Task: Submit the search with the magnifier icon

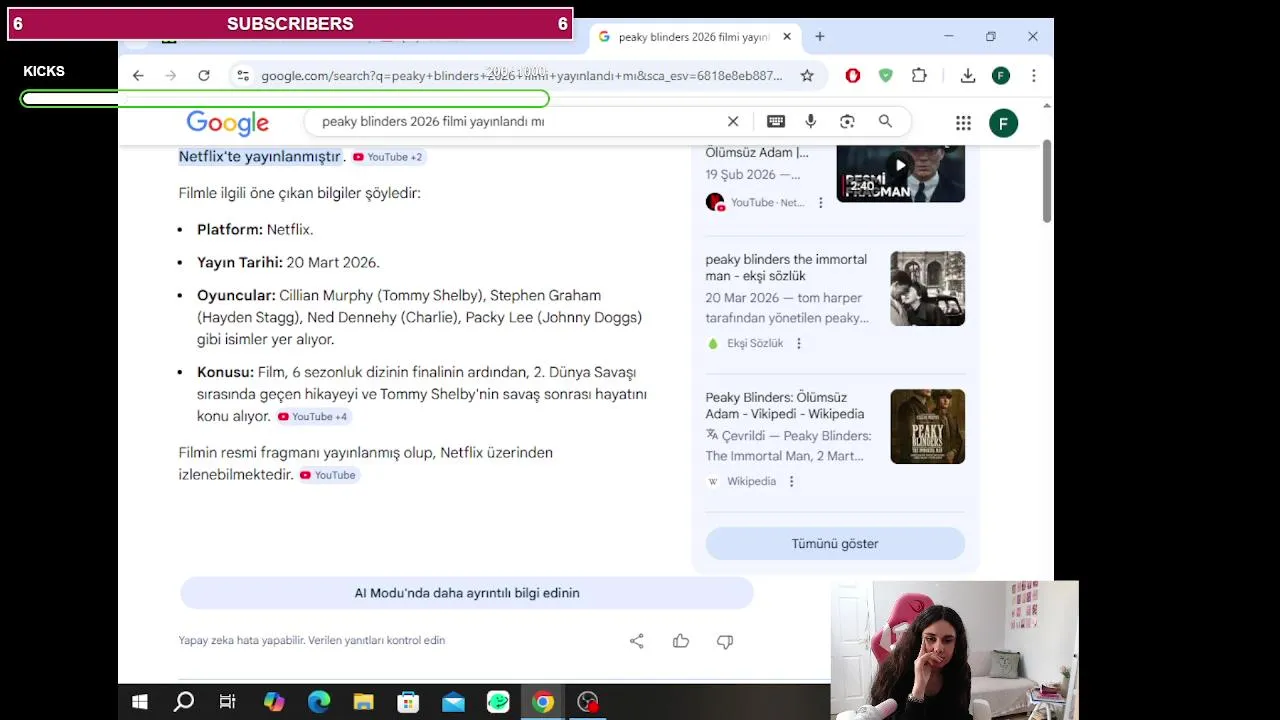Action: pos(885,121)
